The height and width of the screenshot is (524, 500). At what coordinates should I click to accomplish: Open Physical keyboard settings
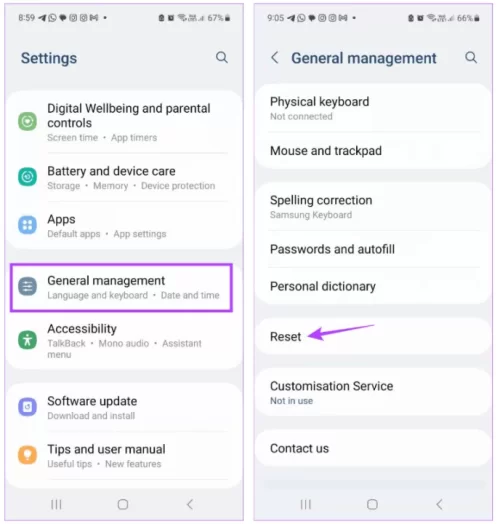point(373,108)
